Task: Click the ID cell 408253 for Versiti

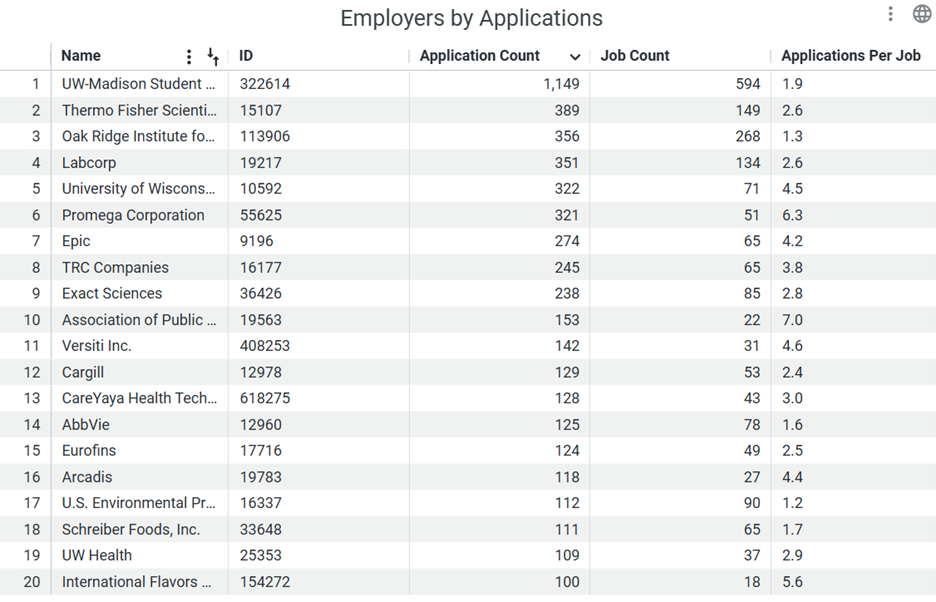Action: point(264,346)
